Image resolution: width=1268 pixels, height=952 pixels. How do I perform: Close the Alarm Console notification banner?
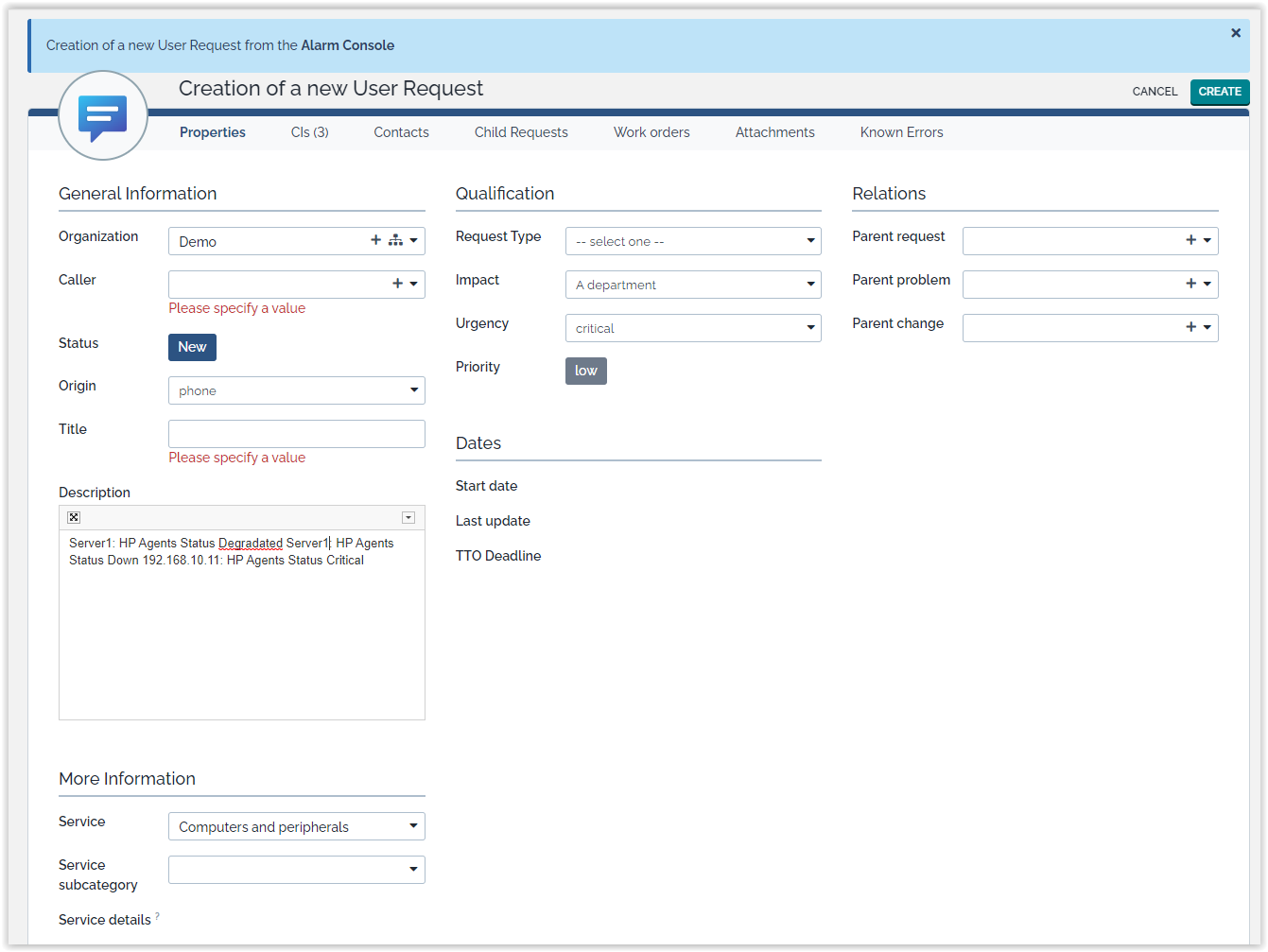click(1235, 33)
